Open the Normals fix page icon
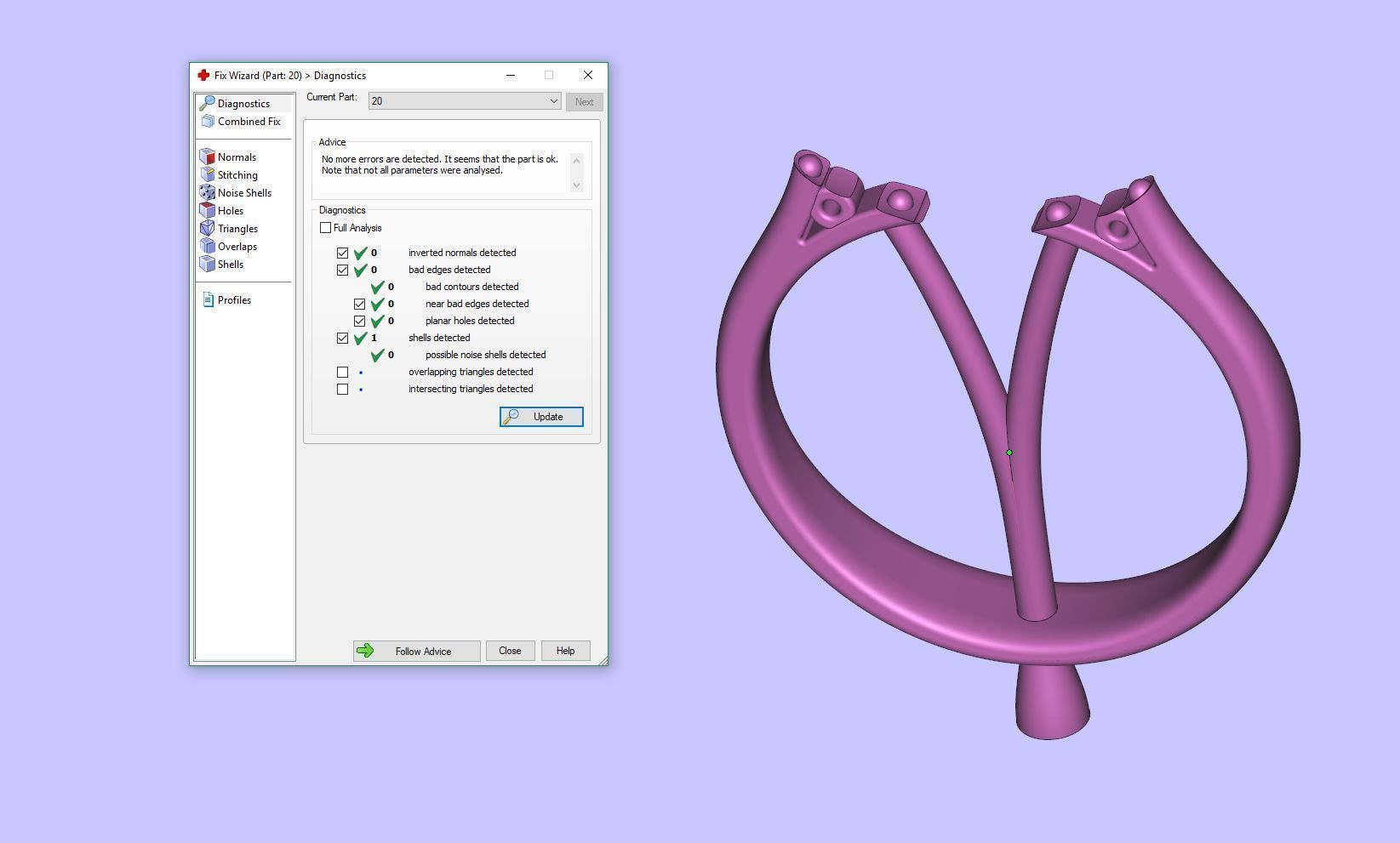 tap(208, 157)
